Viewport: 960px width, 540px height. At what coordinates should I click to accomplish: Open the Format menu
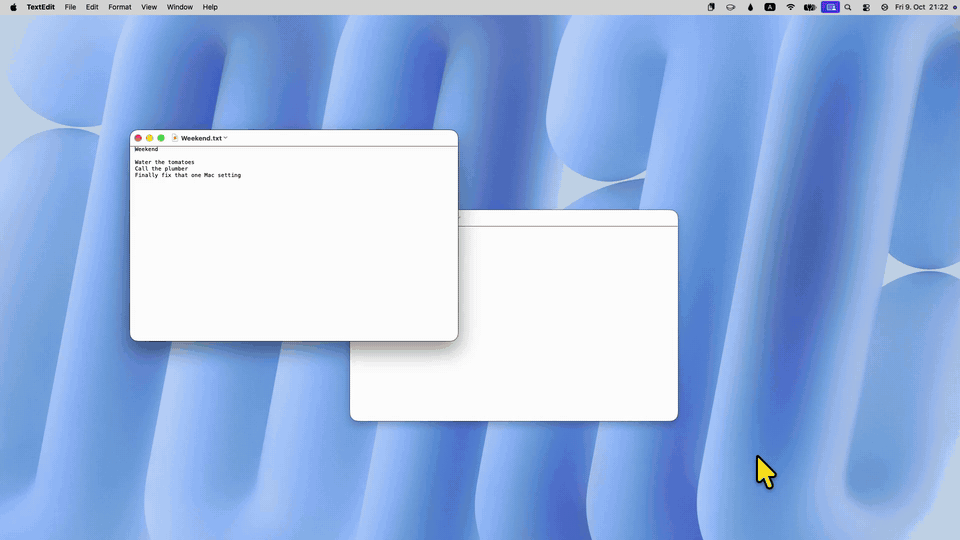pos(120,7)
